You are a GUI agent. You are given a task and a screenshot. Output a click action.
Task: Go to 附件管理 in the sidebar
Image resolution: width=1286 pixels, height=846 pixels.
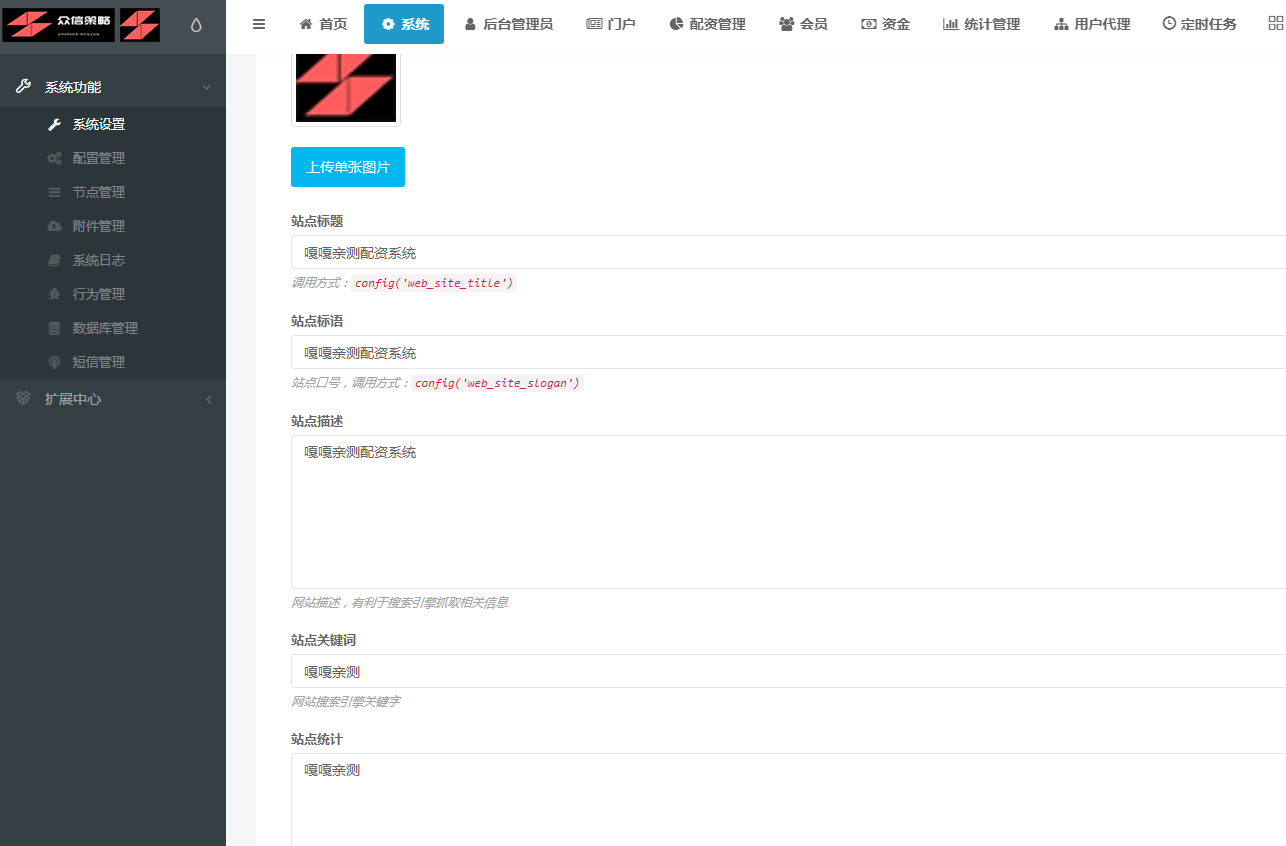click(98, 226)
